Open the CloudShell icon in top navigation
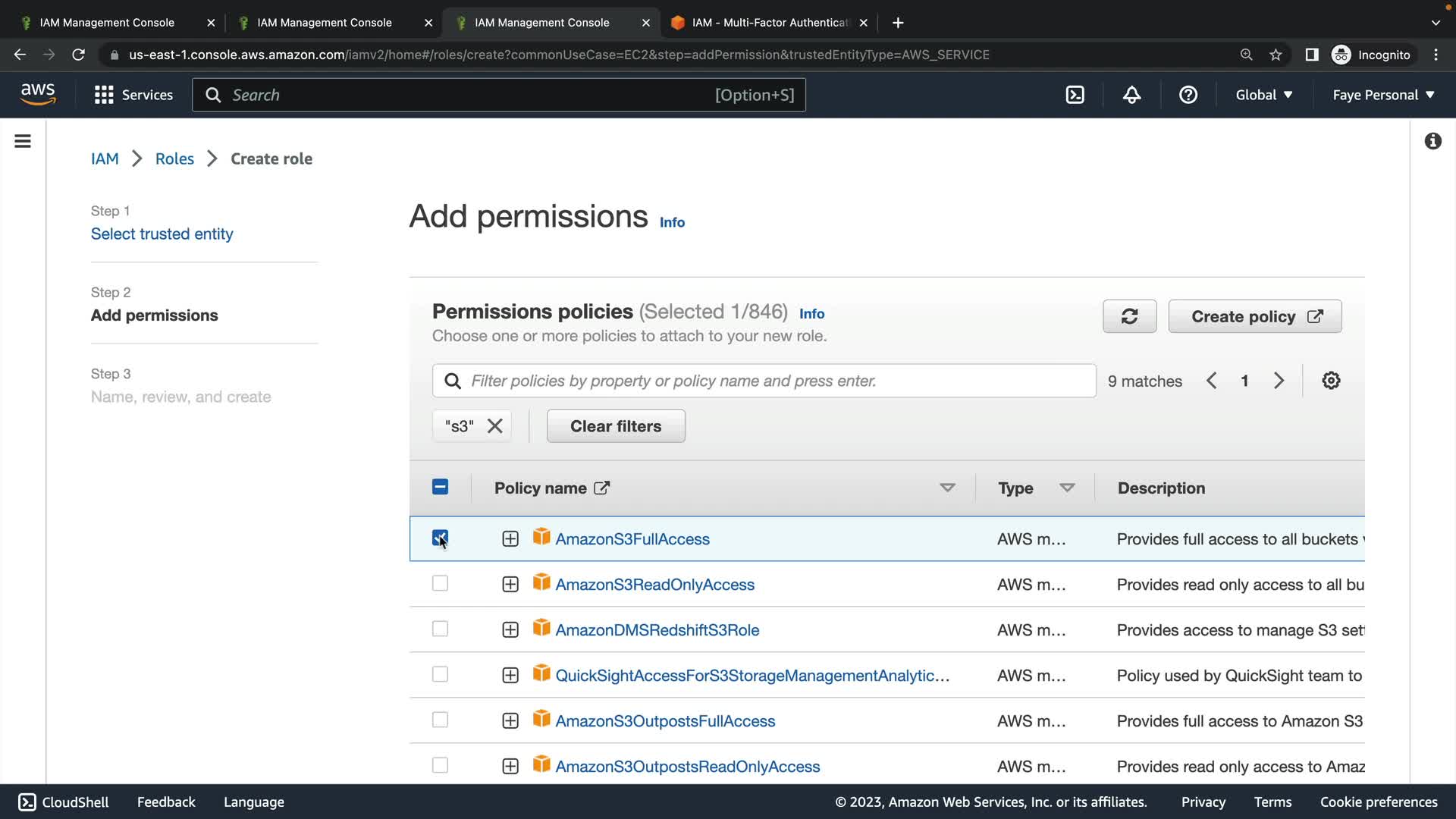The height and width of the screenshot is (819, 1456). pos(1075,95)
